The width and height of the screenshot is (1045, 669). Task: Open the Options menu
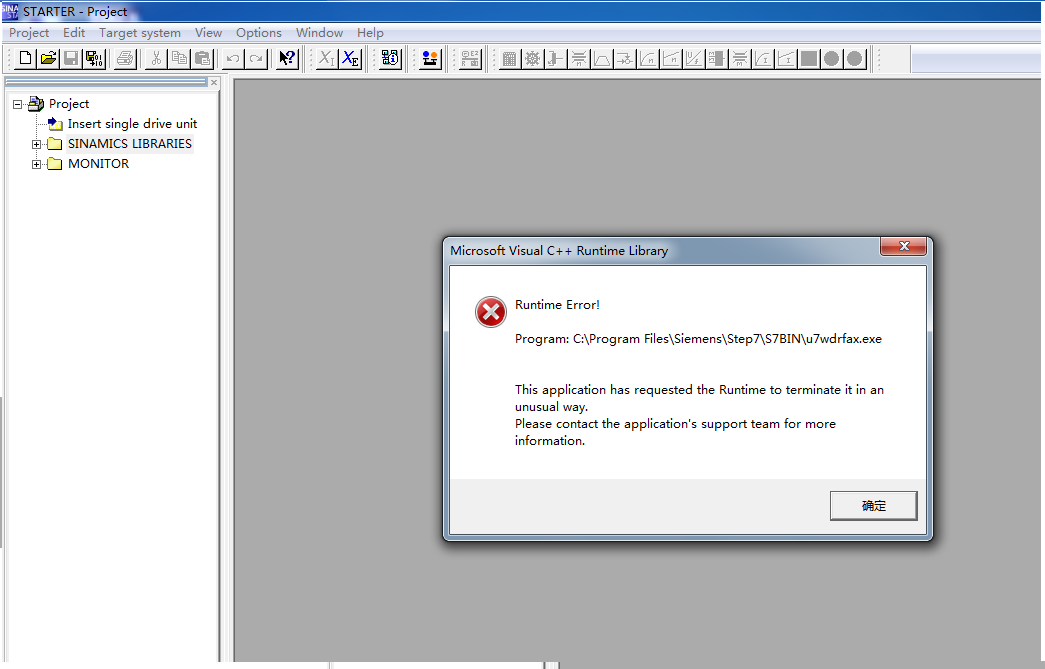258,33
